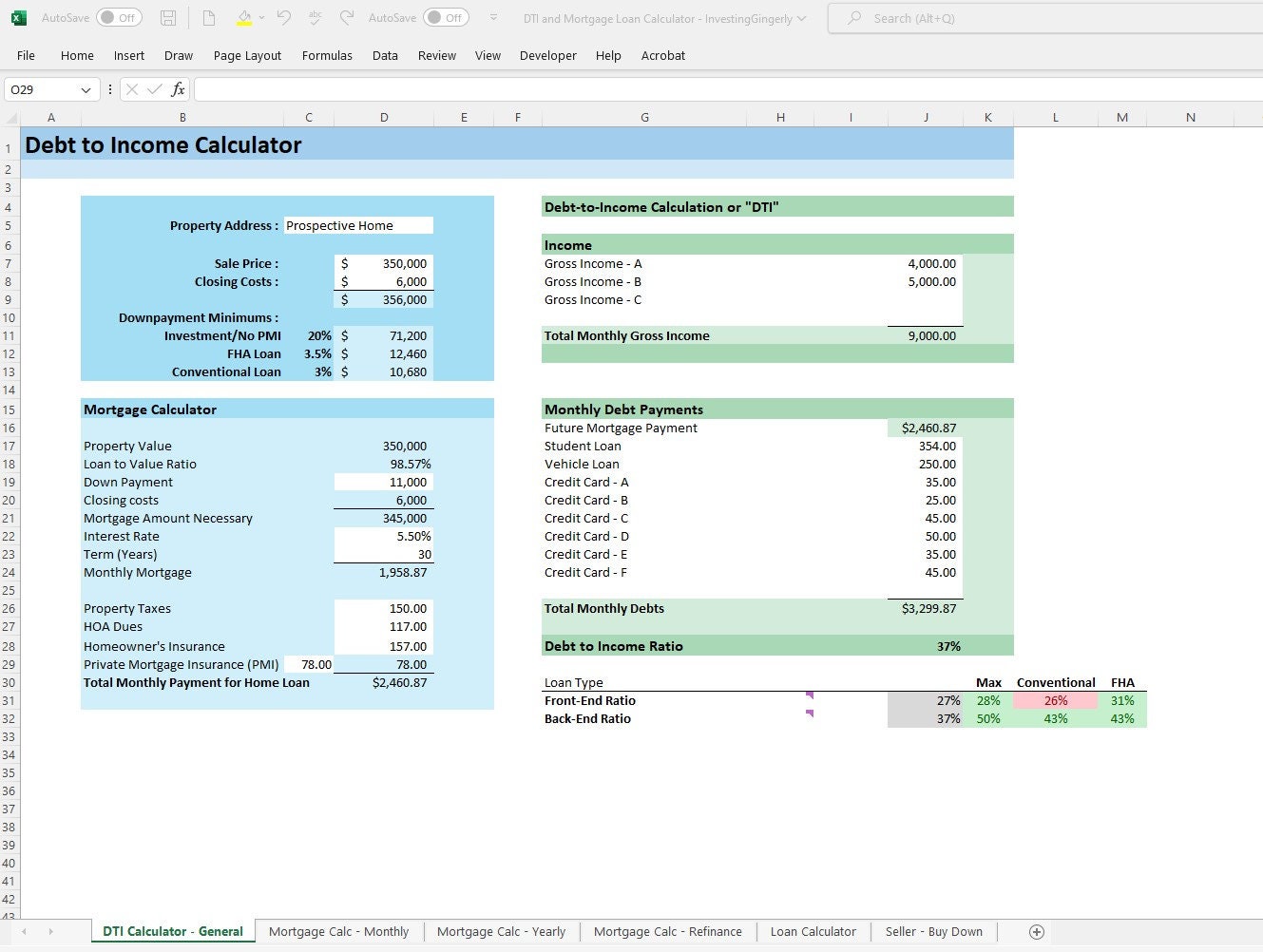The width and height of the screenshot is (1263, 952).
Task: Add a new worksheet with plus button
Action: point(1037,931)
